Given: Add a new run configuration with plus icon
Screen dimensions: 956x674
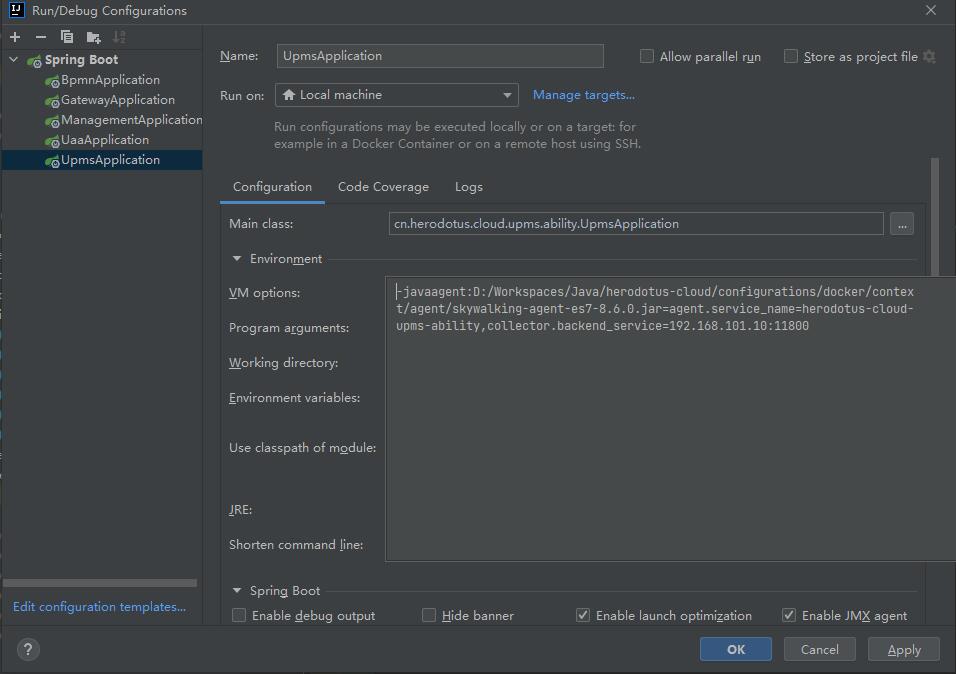Looking at the screenshot, I should click(15, 37).
